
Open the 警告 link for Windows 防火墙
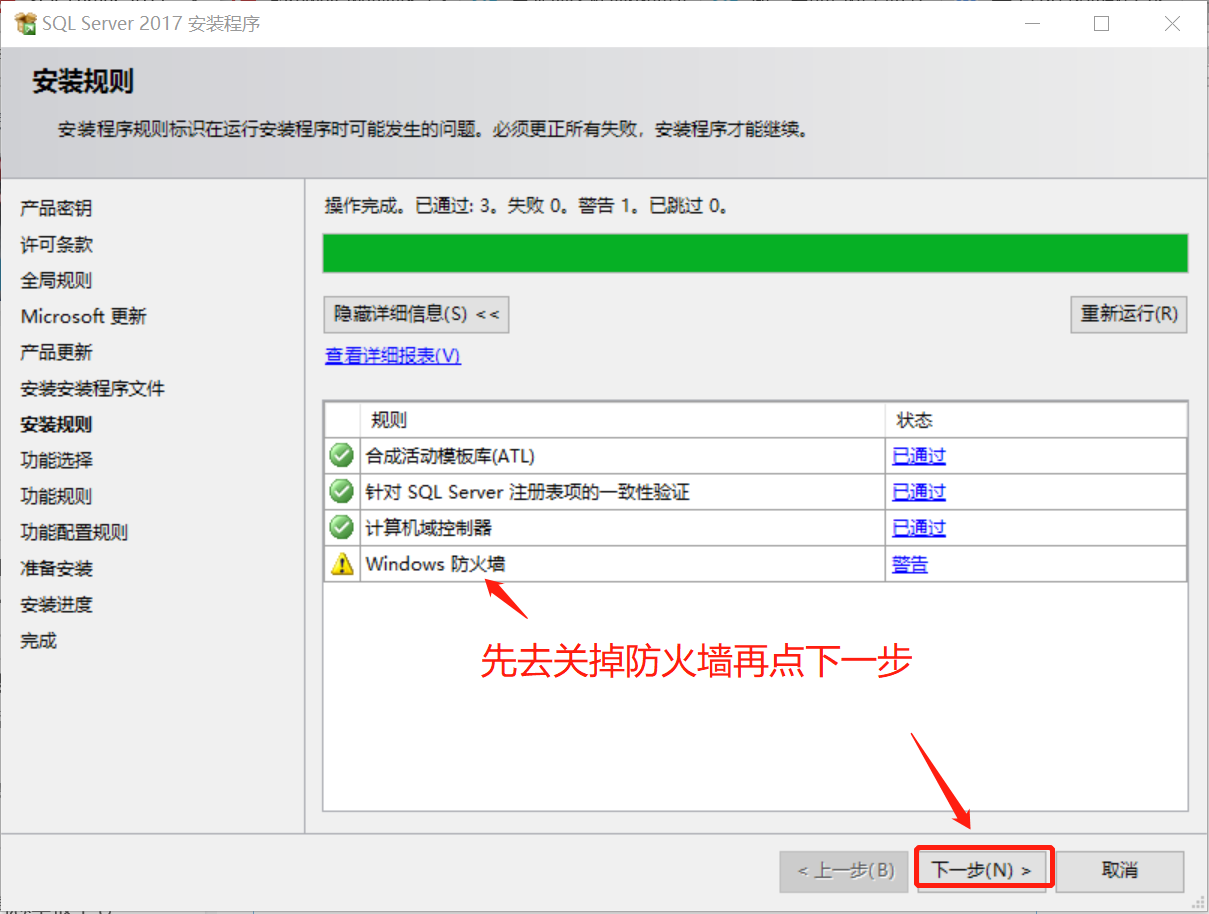click(910, 564)
